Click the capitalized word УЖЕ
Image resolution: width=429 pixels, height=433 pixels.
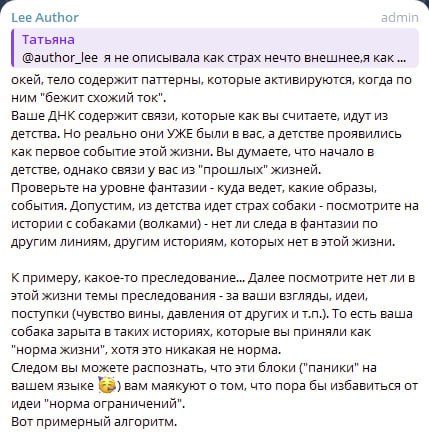(179, 134)
